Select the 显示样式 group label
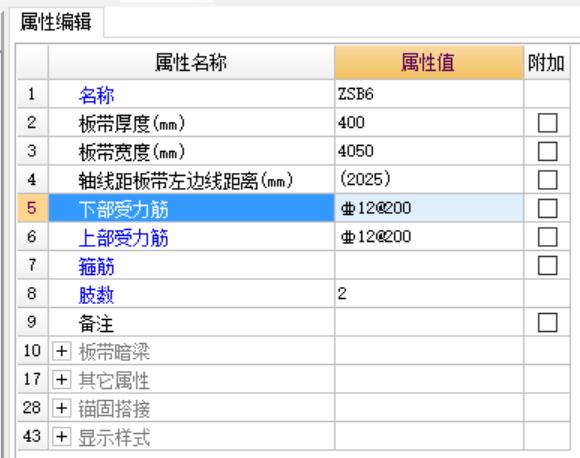This screenshot has width=580, height=458. point(114,437)
